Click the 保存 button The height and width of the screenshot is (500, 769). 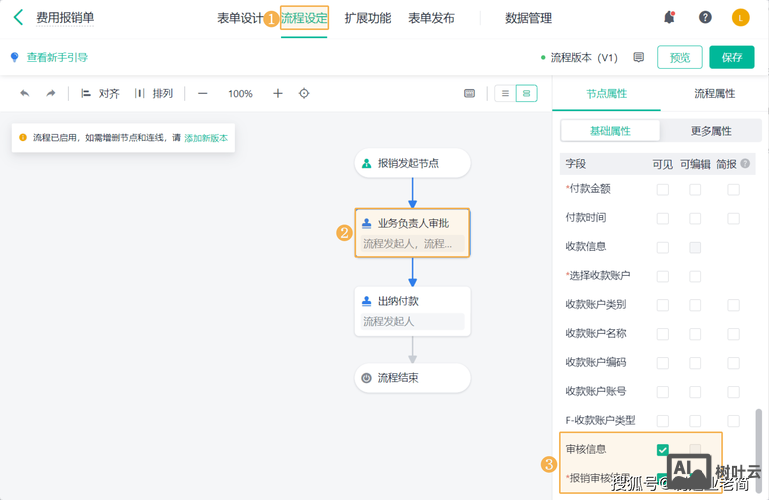point(732,57)
